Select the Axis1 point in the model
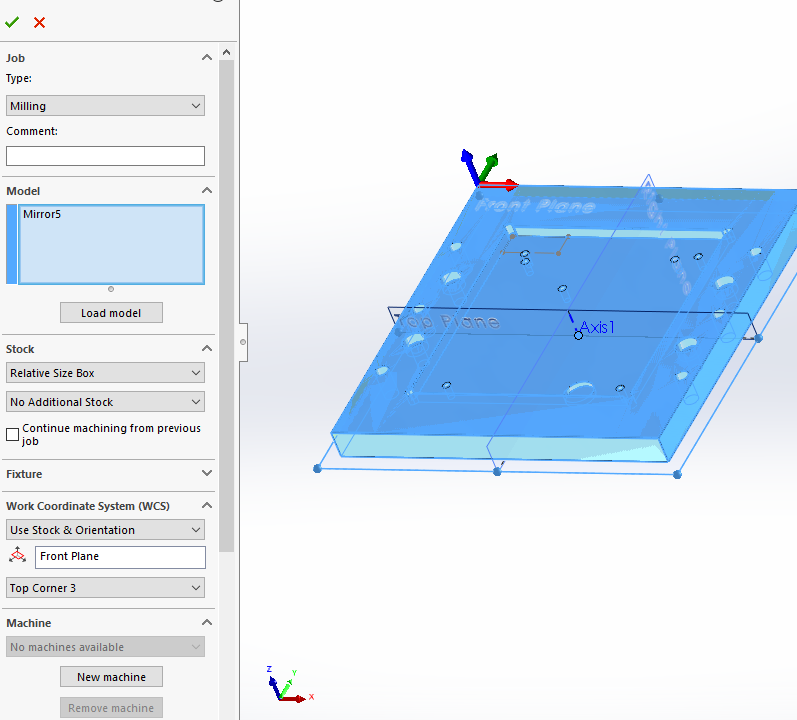The height and width of the screenshot is (720, 797). [578, 335]
